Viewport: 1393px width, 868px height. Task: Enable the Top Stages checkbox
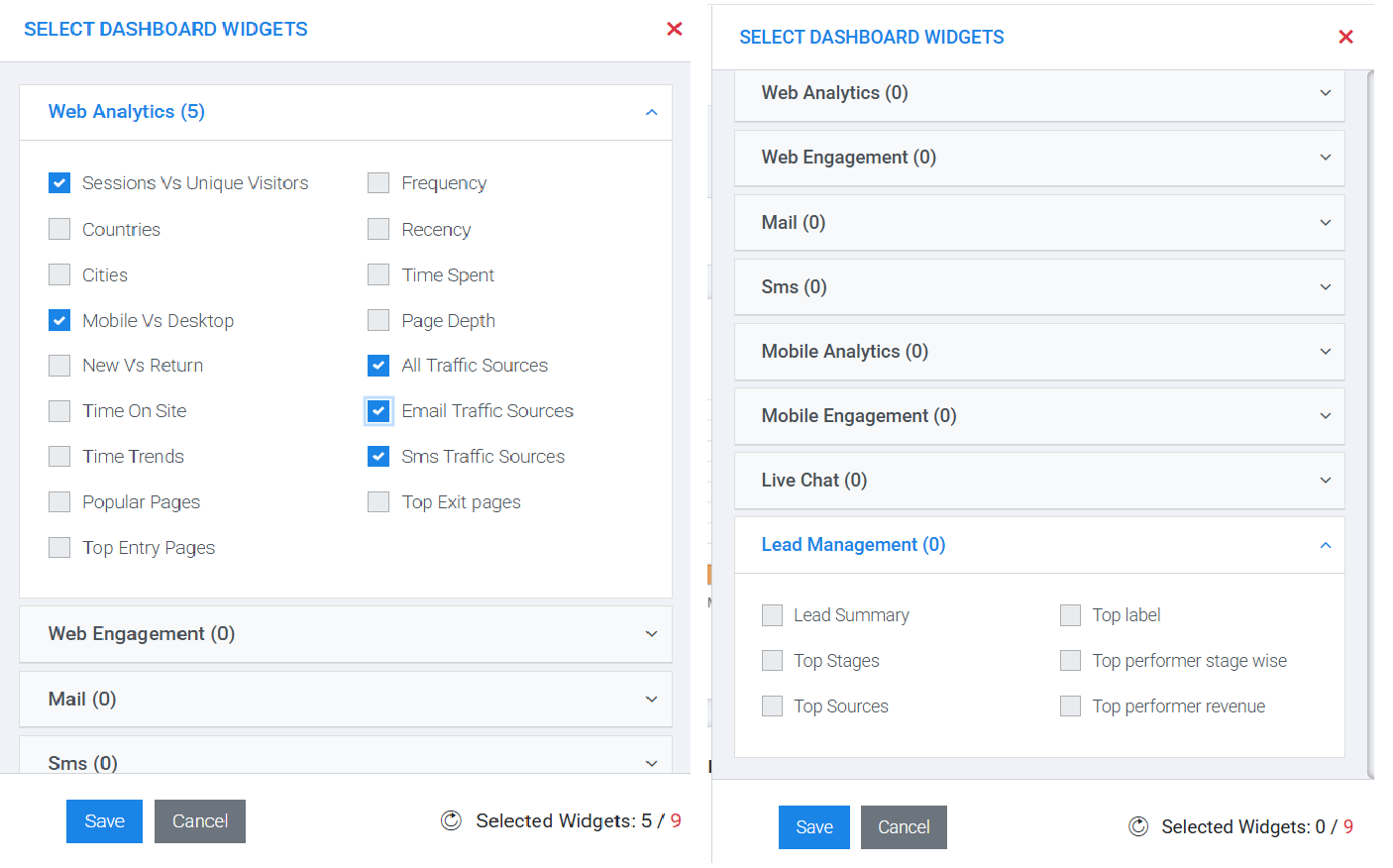pyautogui.click(x=773, y=661)
